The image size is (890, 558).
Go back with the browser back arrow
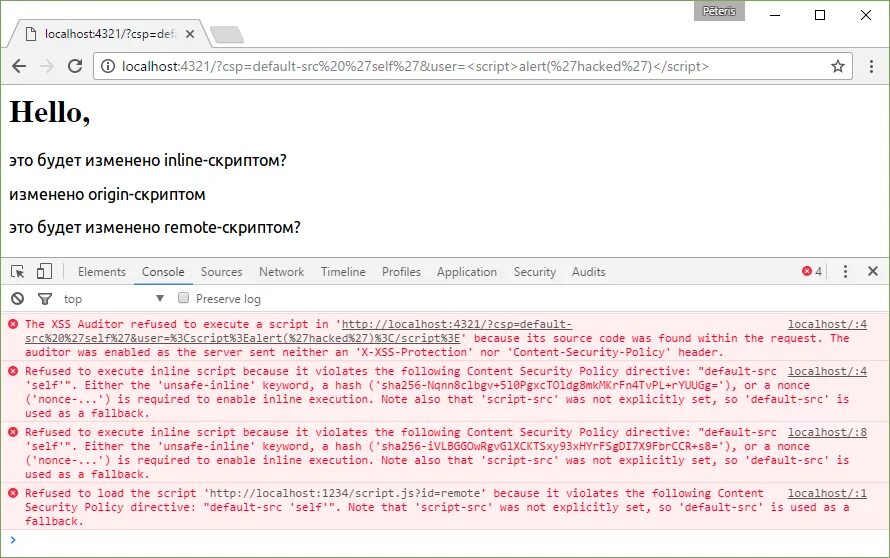click(19, 66)
